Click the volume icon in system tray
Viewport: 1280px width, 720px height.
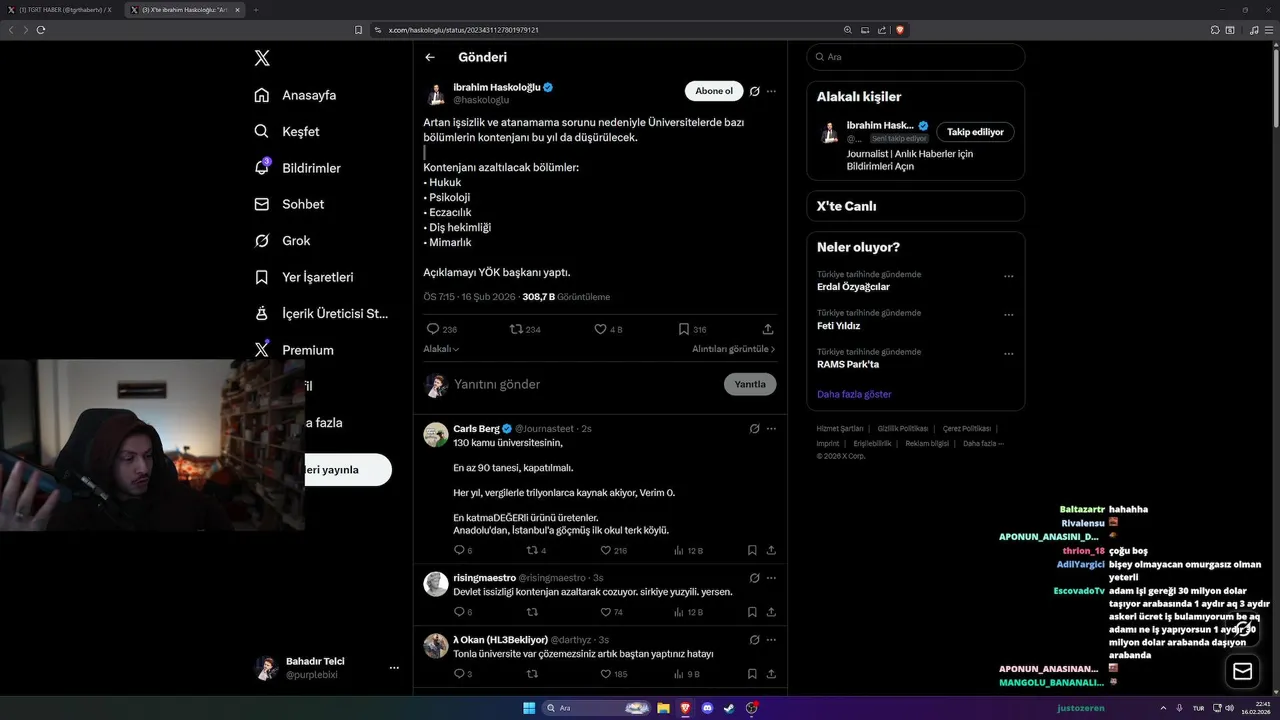[1229, 708]
